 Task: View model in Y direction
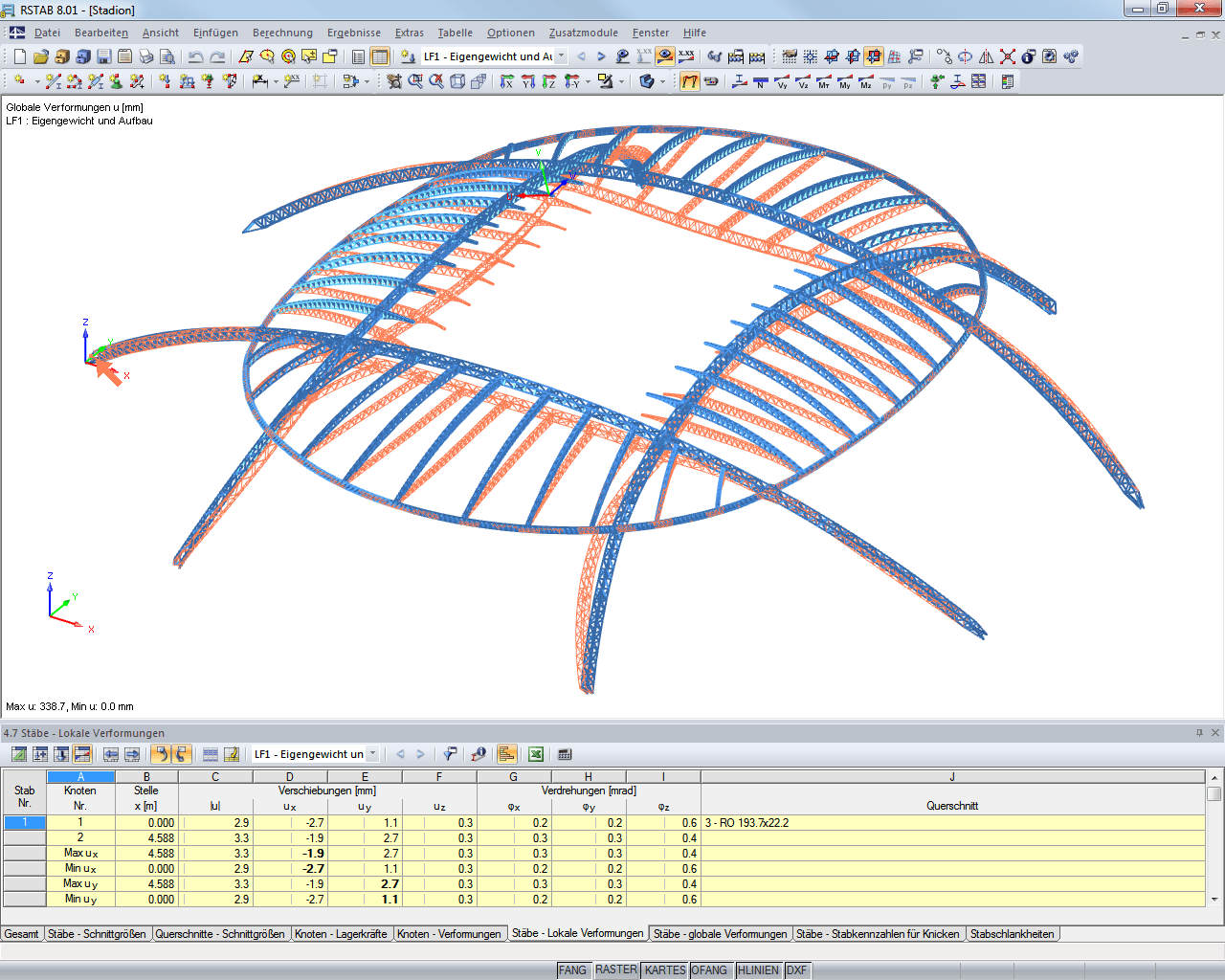(x=528, y=81)
